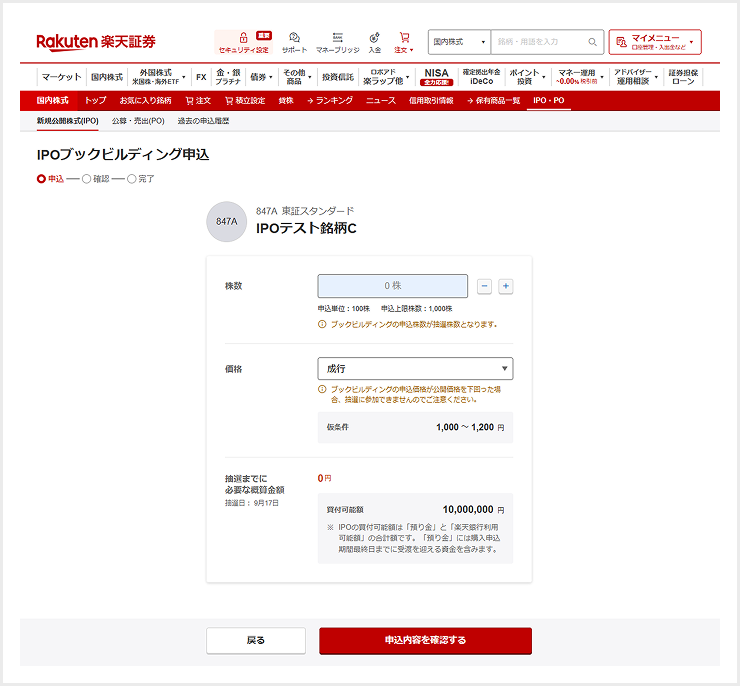The height and width of the screenshot is (686, 740).
Task: Decrease share count with minus button
Action: pos(485,286)
